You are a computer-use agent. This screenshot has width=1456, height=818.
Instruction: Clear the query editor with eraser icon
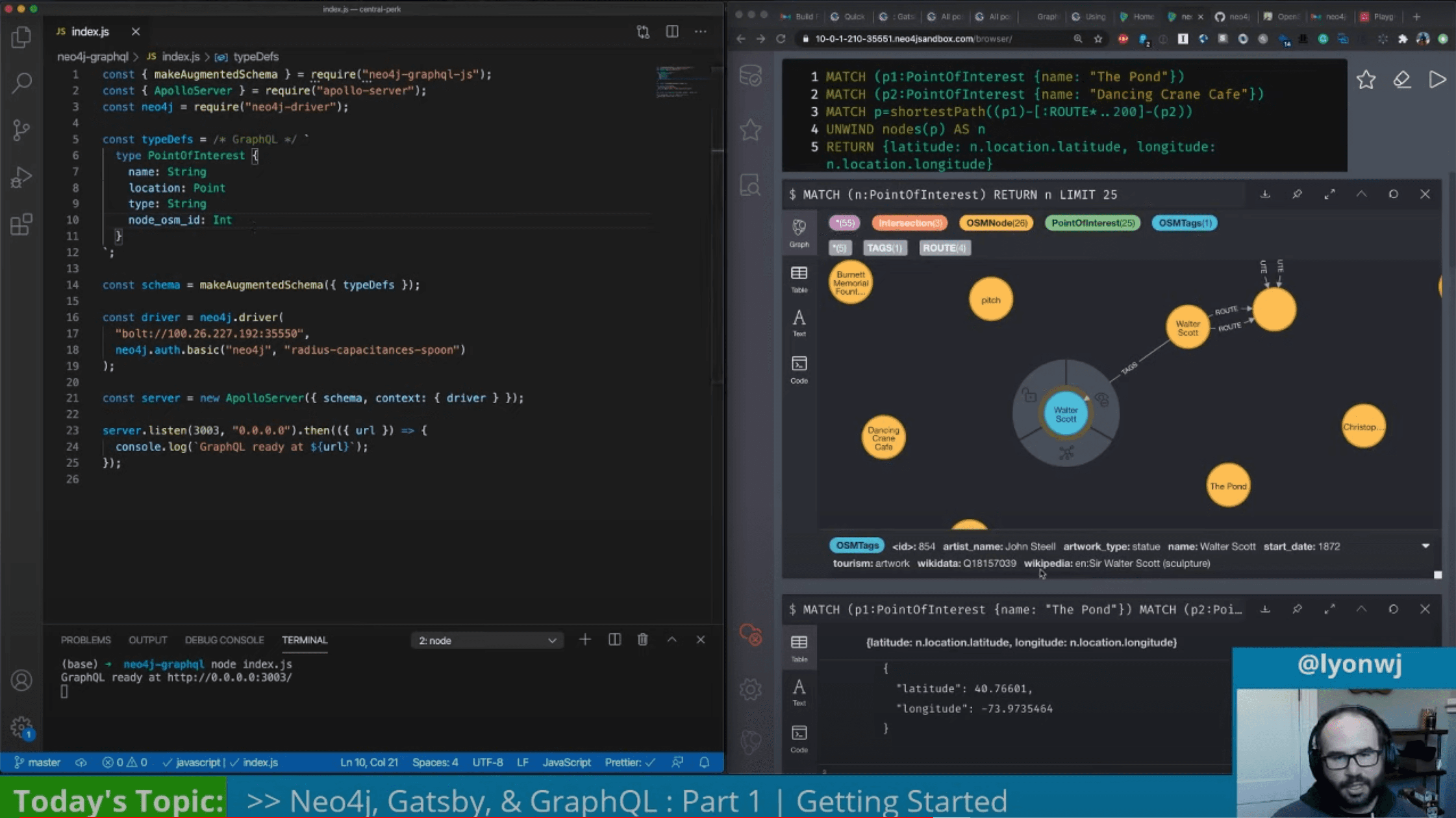1402,80
